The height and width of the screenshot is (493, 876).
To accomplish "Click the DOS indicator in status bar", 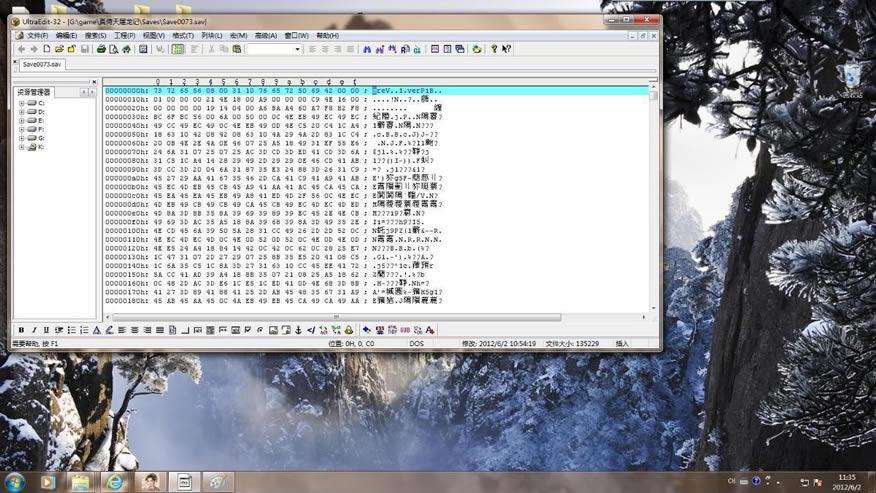I will click(416, 344).
